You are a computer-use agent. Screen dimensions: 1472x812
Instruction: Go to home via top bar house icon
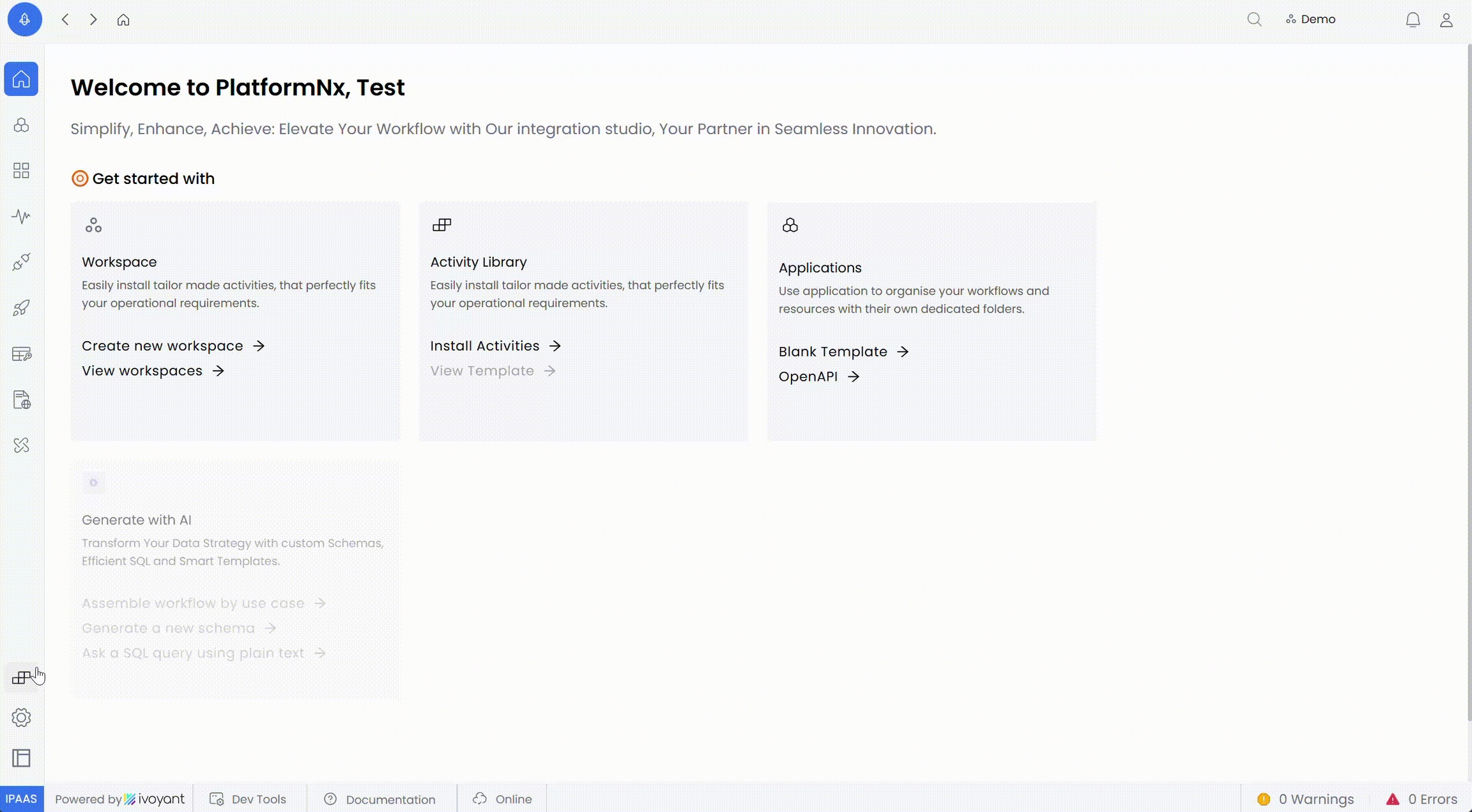123,20
